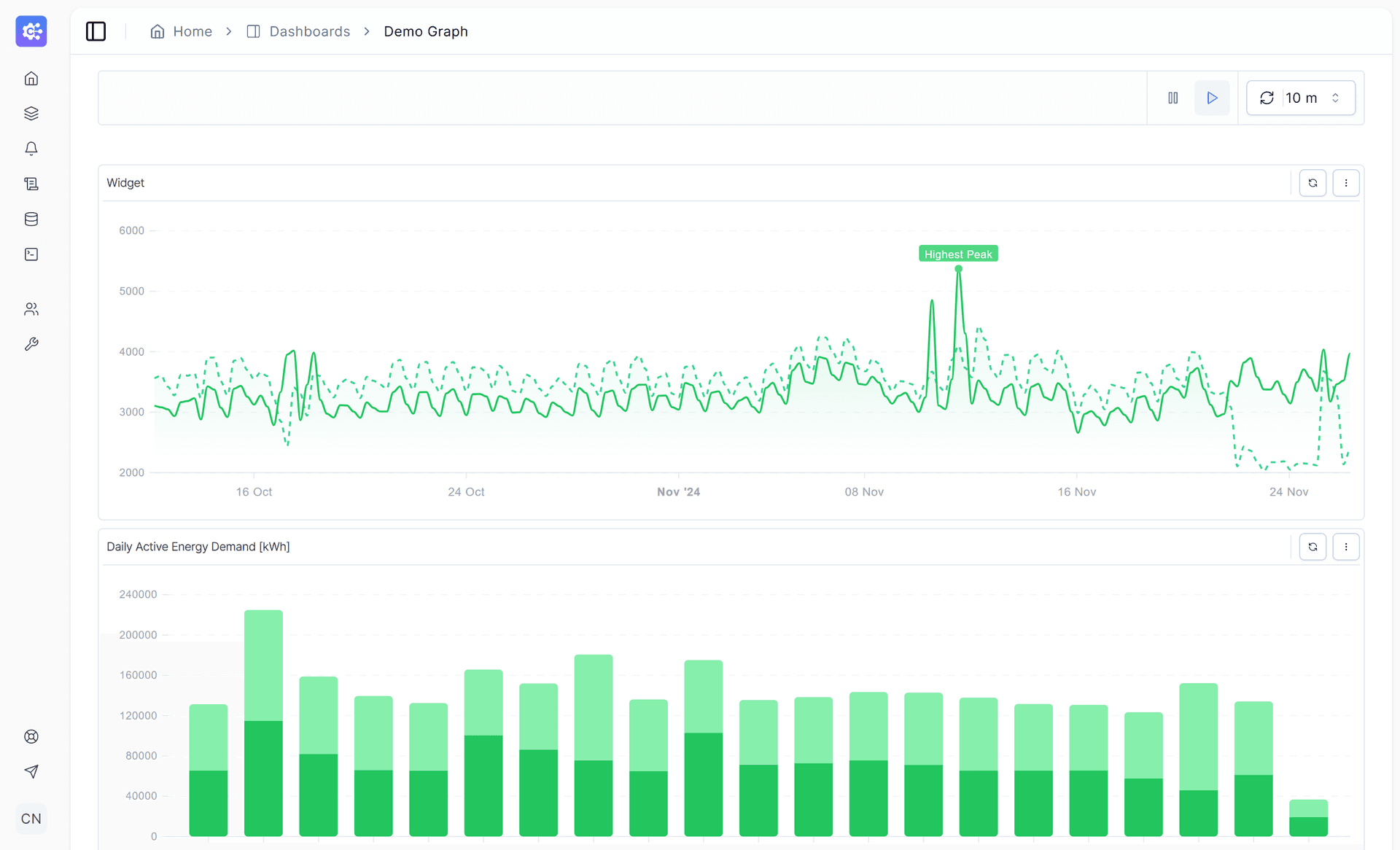Open the support life-buoy icon
The height and width of the screenshot is (850, 1400).
click(31, 736)
